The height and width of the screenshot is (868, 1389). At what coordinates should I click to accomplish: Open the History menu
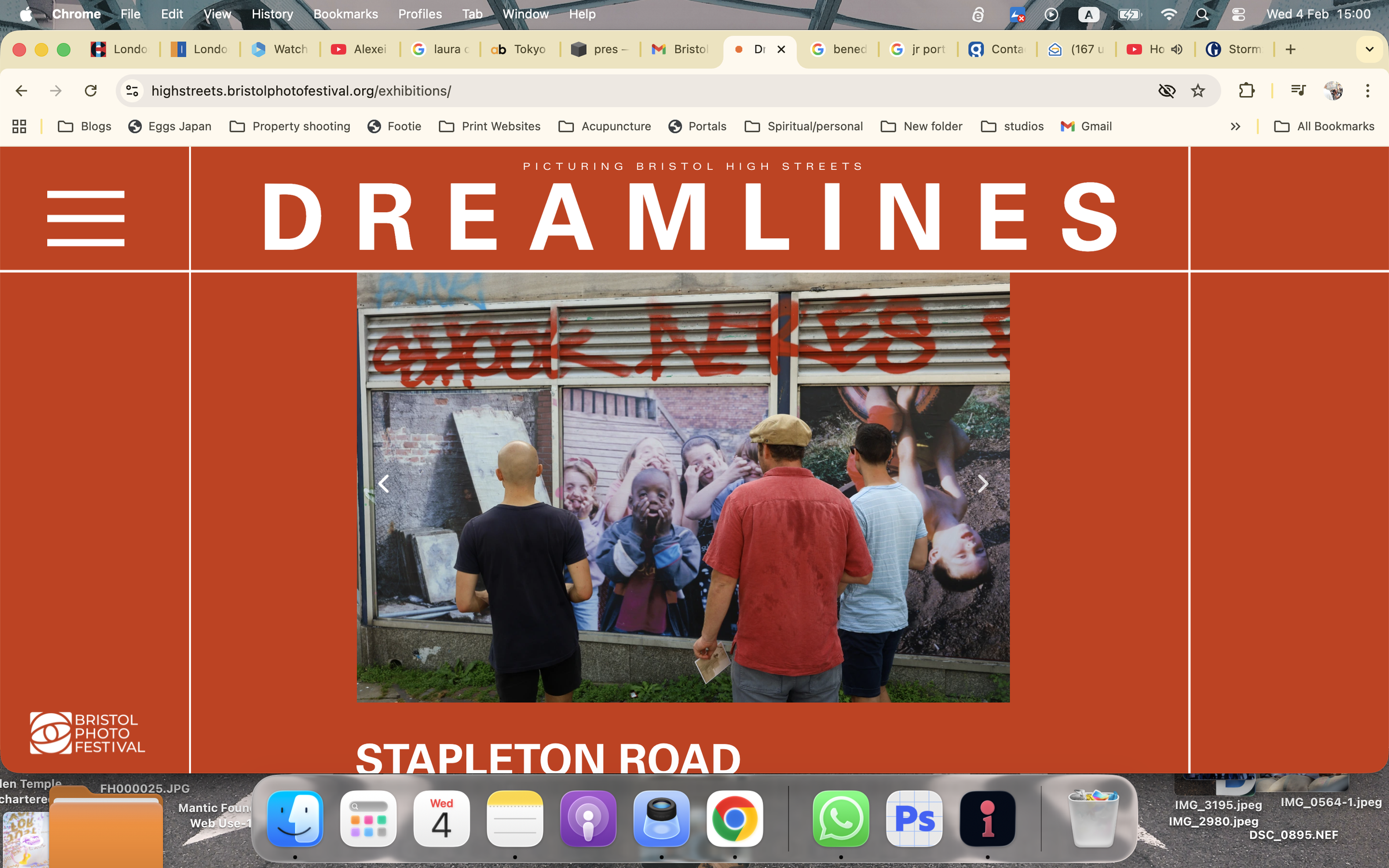[x=272, y=14]
